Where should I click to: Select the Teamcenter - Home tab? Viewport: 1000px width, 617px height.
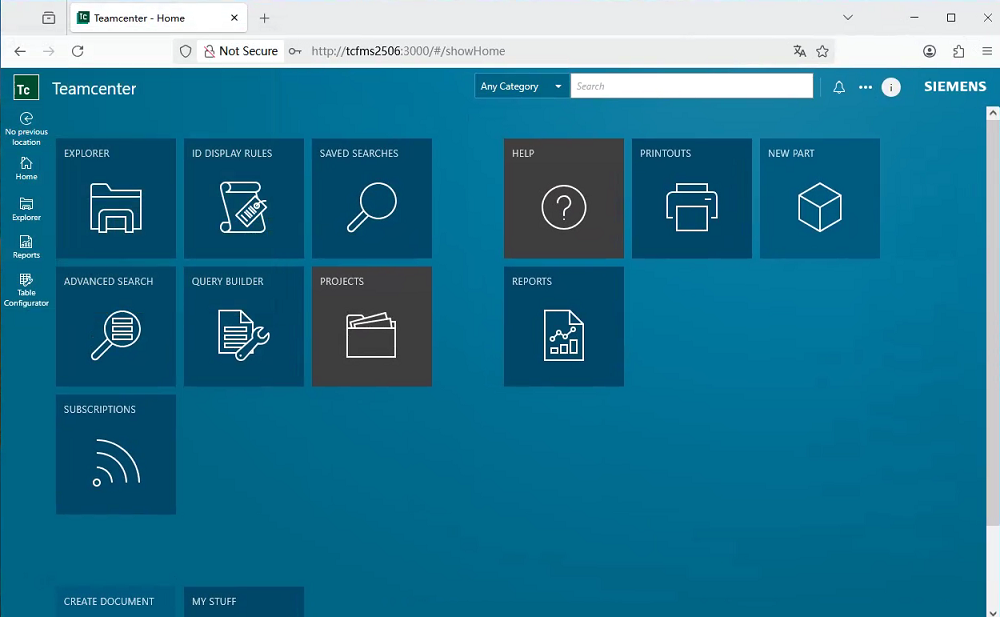(158, 18)
